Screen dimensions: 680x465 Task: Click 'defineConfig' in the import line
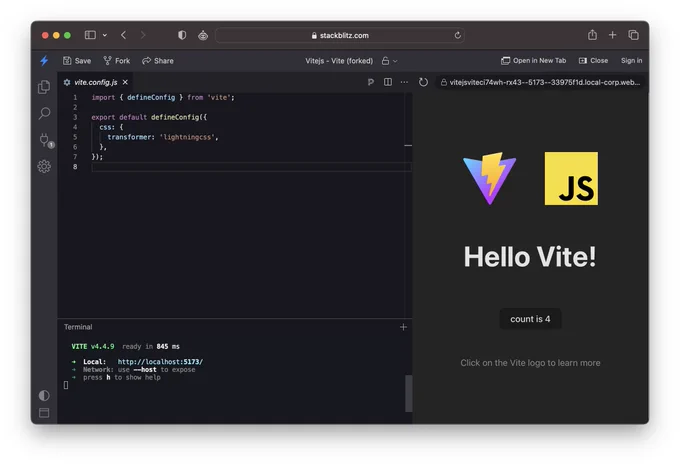pyautogui.click(x=151, y=98)
